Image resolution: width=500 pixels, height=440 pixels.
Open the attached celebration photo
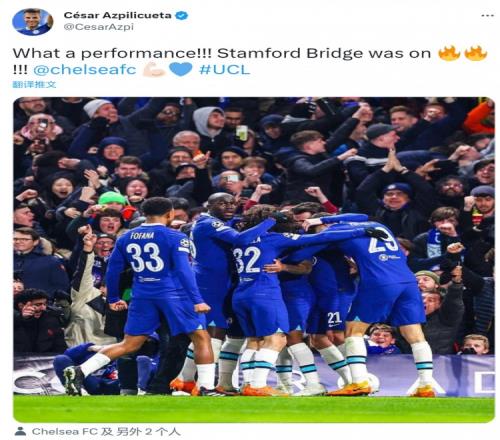pyautogui.click(x=254, y=260)
